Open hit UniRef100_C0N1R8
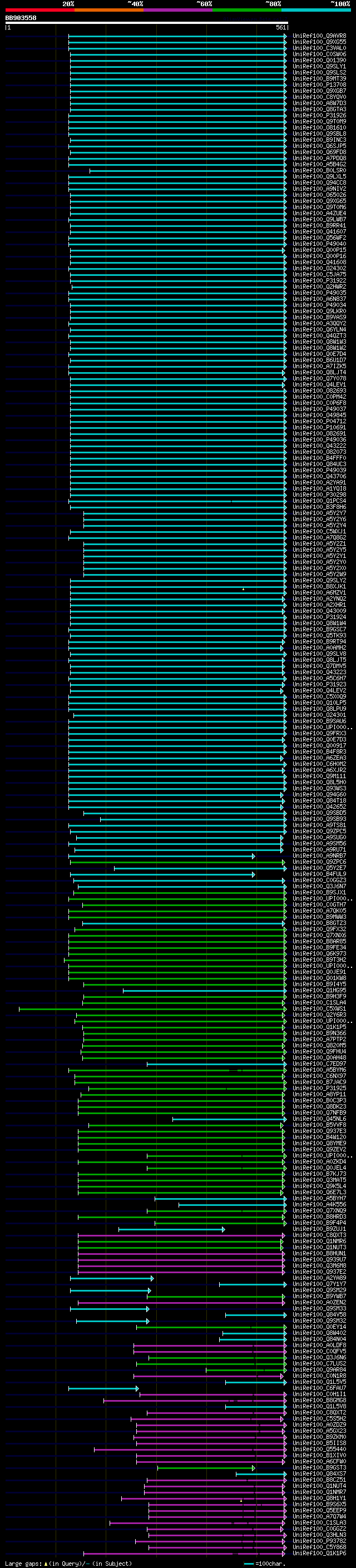Screen dimensions: 356x1568 [x=319, y=1376]
